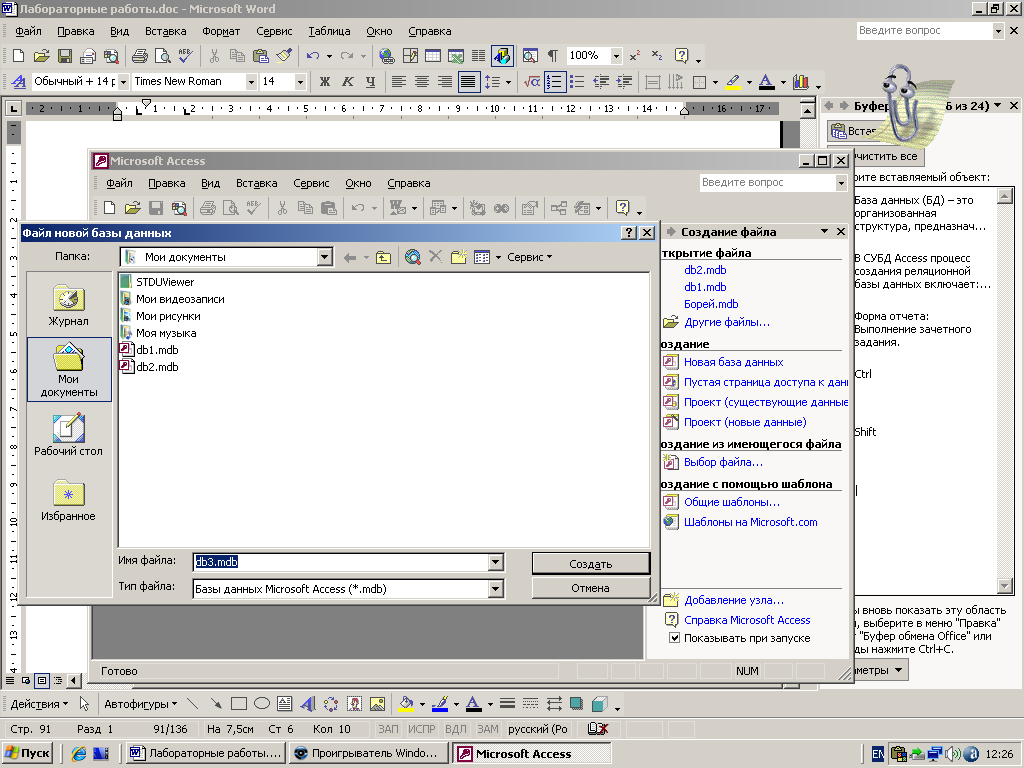
Task: Expand the Папка folder dropdown
Action: coord(325,257)
